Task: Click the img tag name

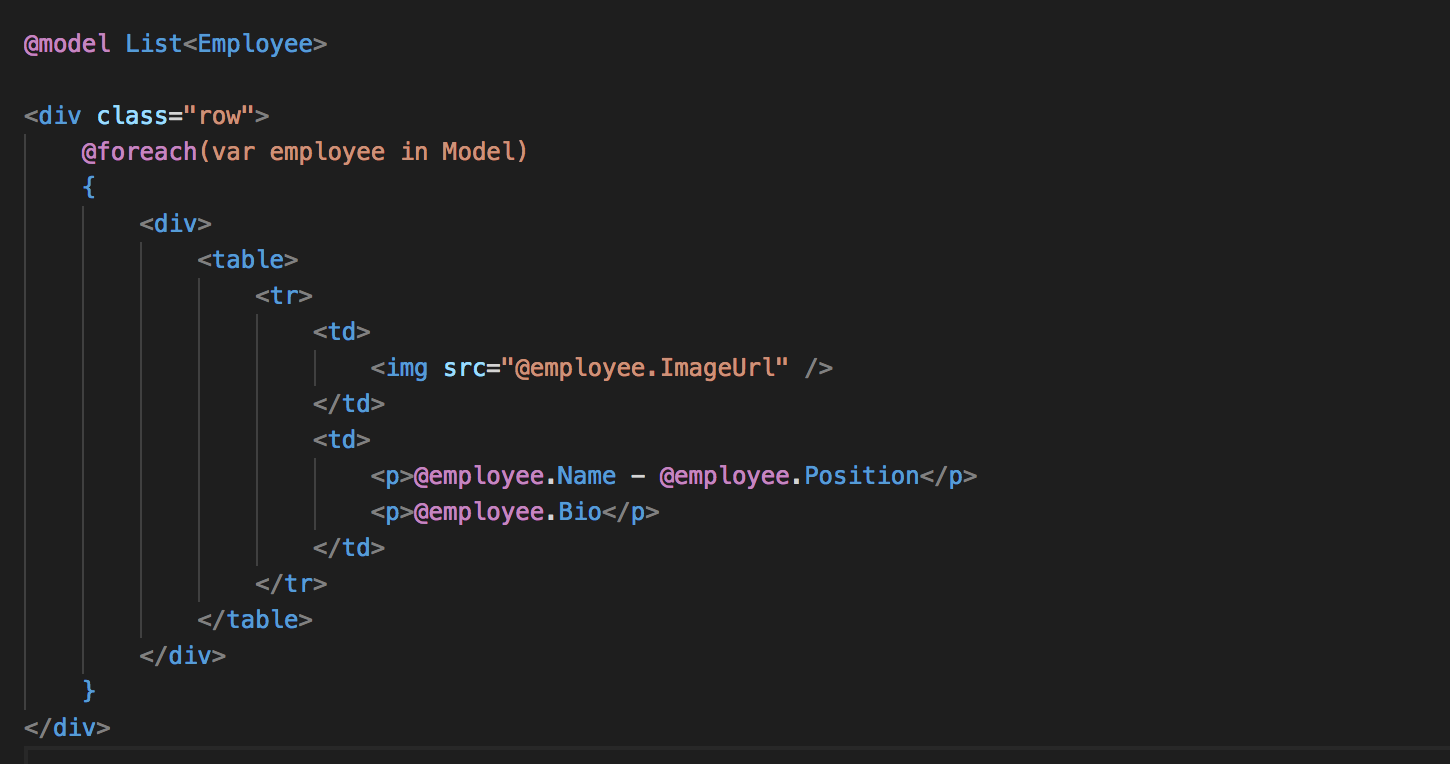Action: coord(407,368)
